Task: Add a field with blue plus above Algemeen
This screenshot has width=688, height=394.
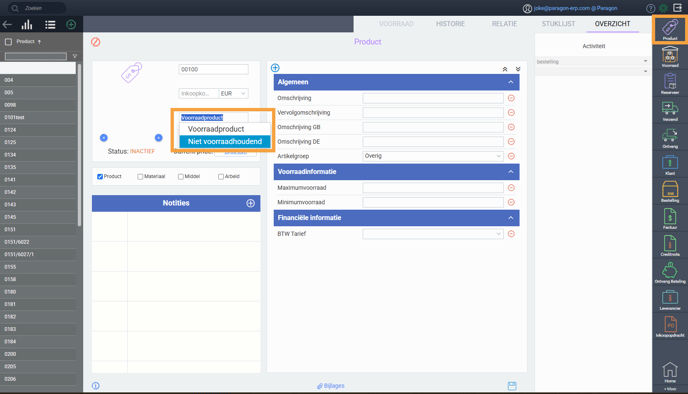Action: [x=275, y=68]
